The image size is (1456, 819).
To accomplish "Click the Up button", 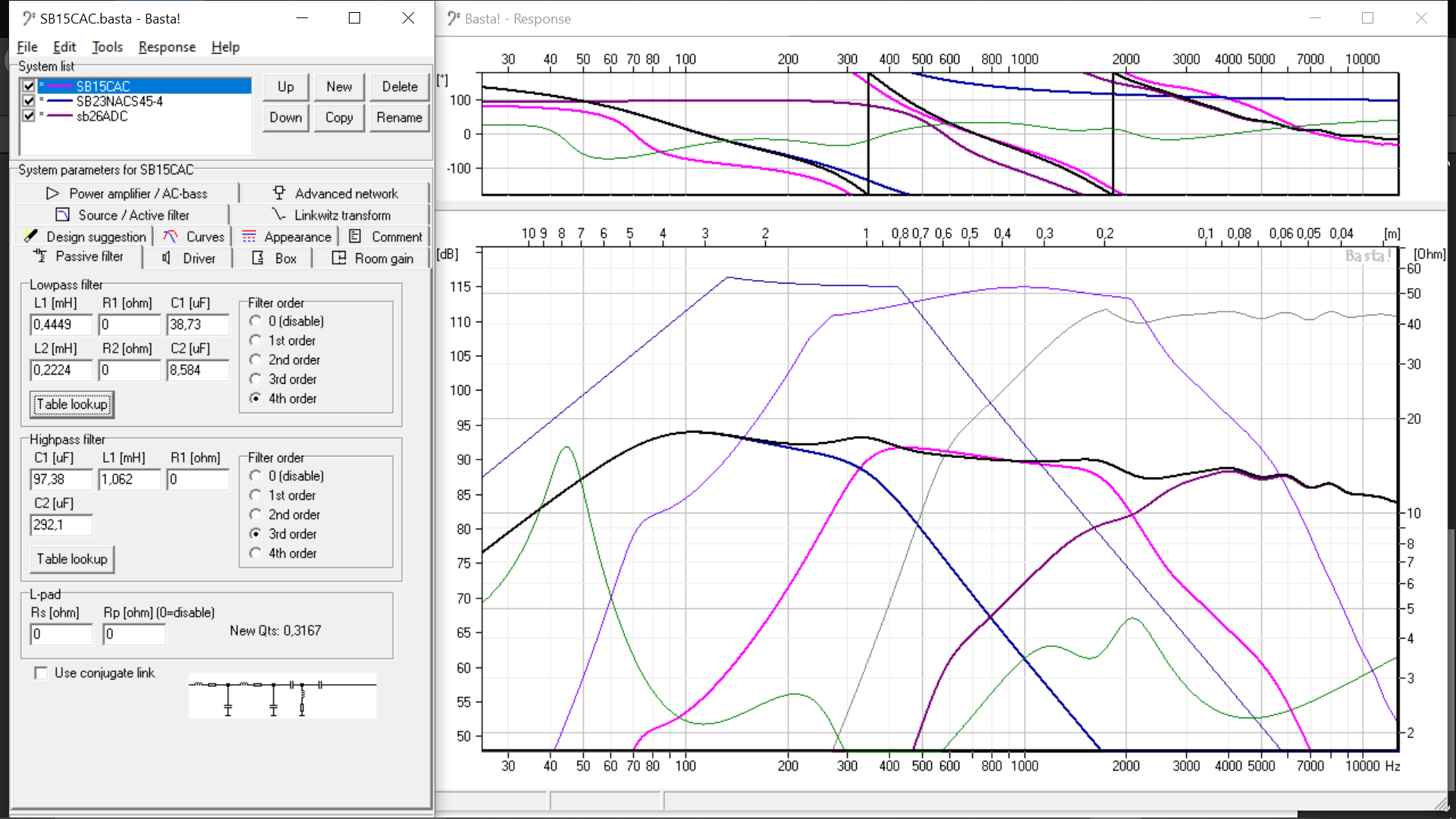I will click(286, 87).
